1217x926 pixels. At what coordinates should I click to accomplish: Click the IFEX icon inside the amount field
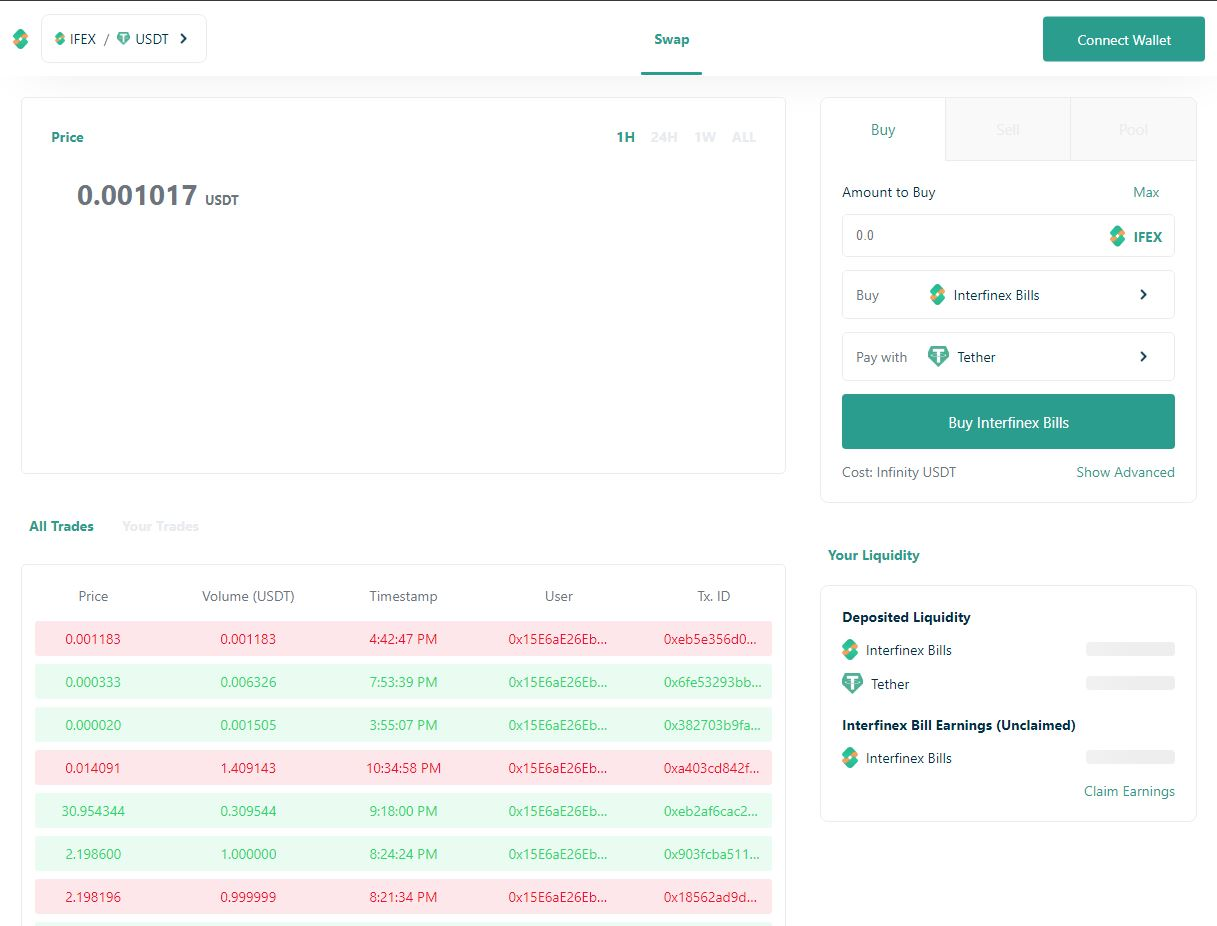(1118, 236)
